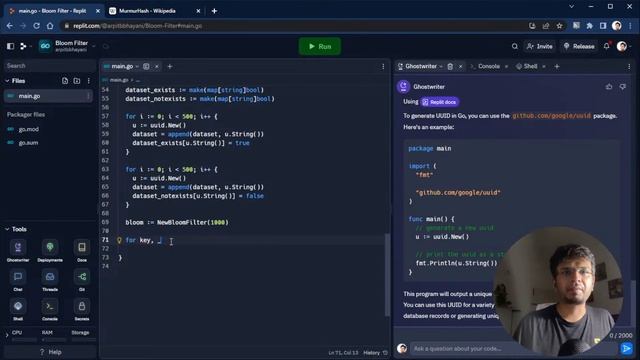Open Chat tool
The image size is (640, 360).
click(18, 280)
